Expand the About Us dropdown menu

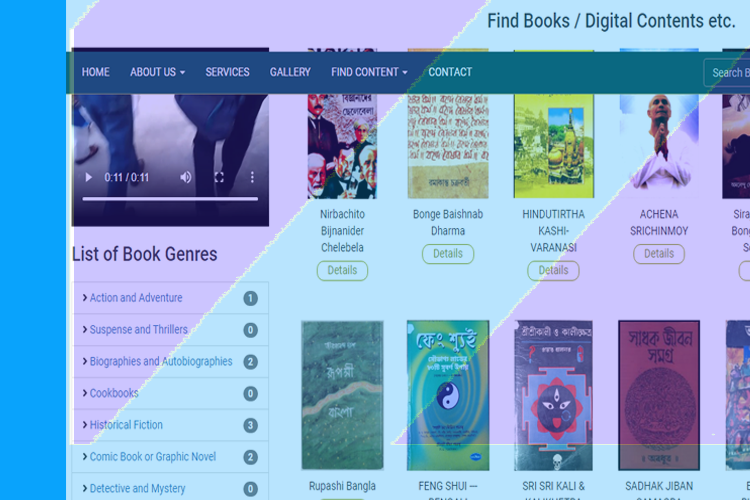157,72
